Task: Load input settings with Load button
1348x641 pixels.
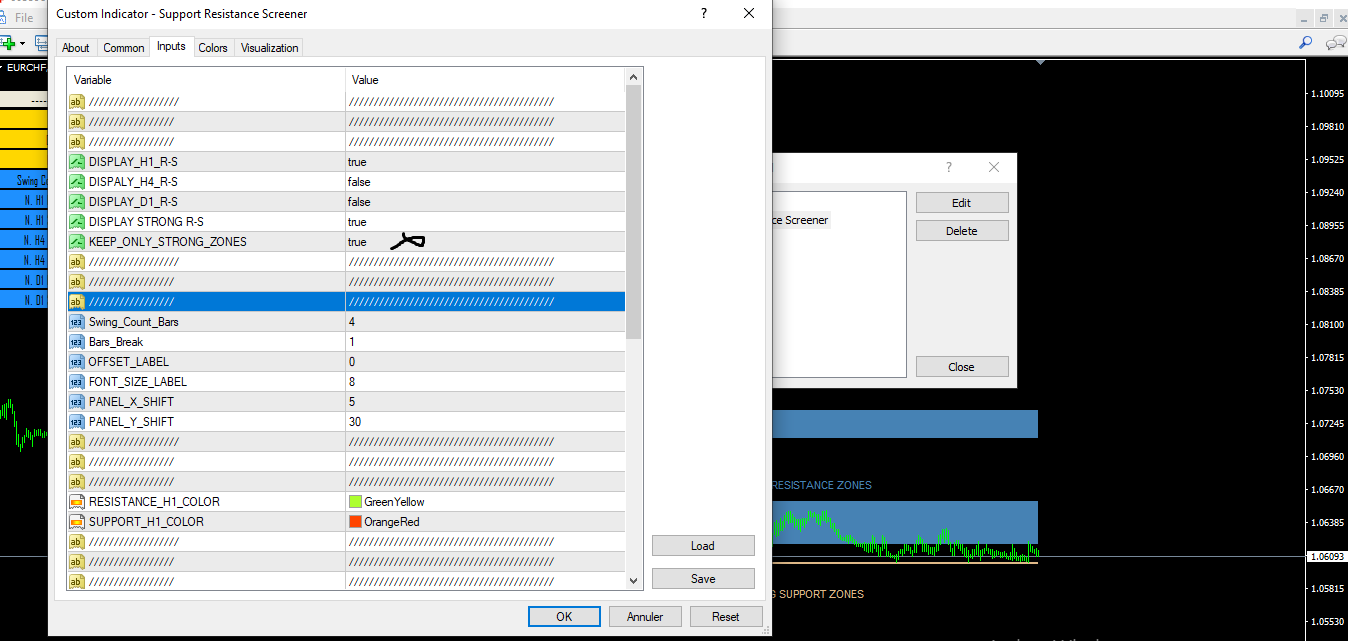Action: tap(703, 546)
